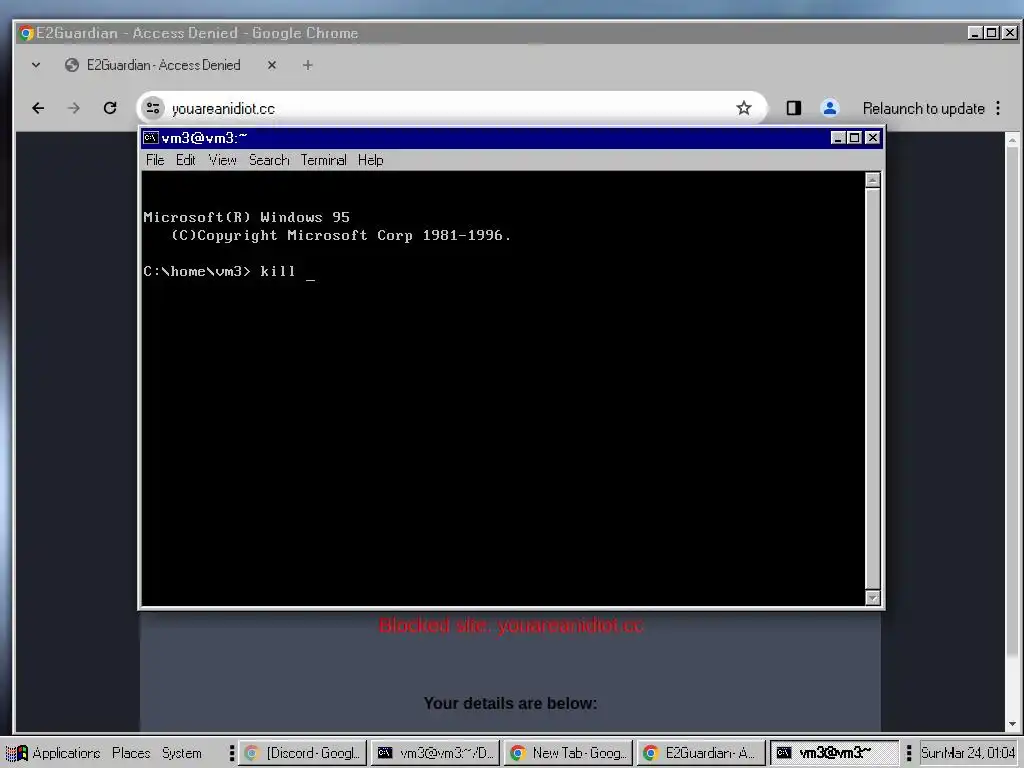Open Chrome's side panel icon

793,108
